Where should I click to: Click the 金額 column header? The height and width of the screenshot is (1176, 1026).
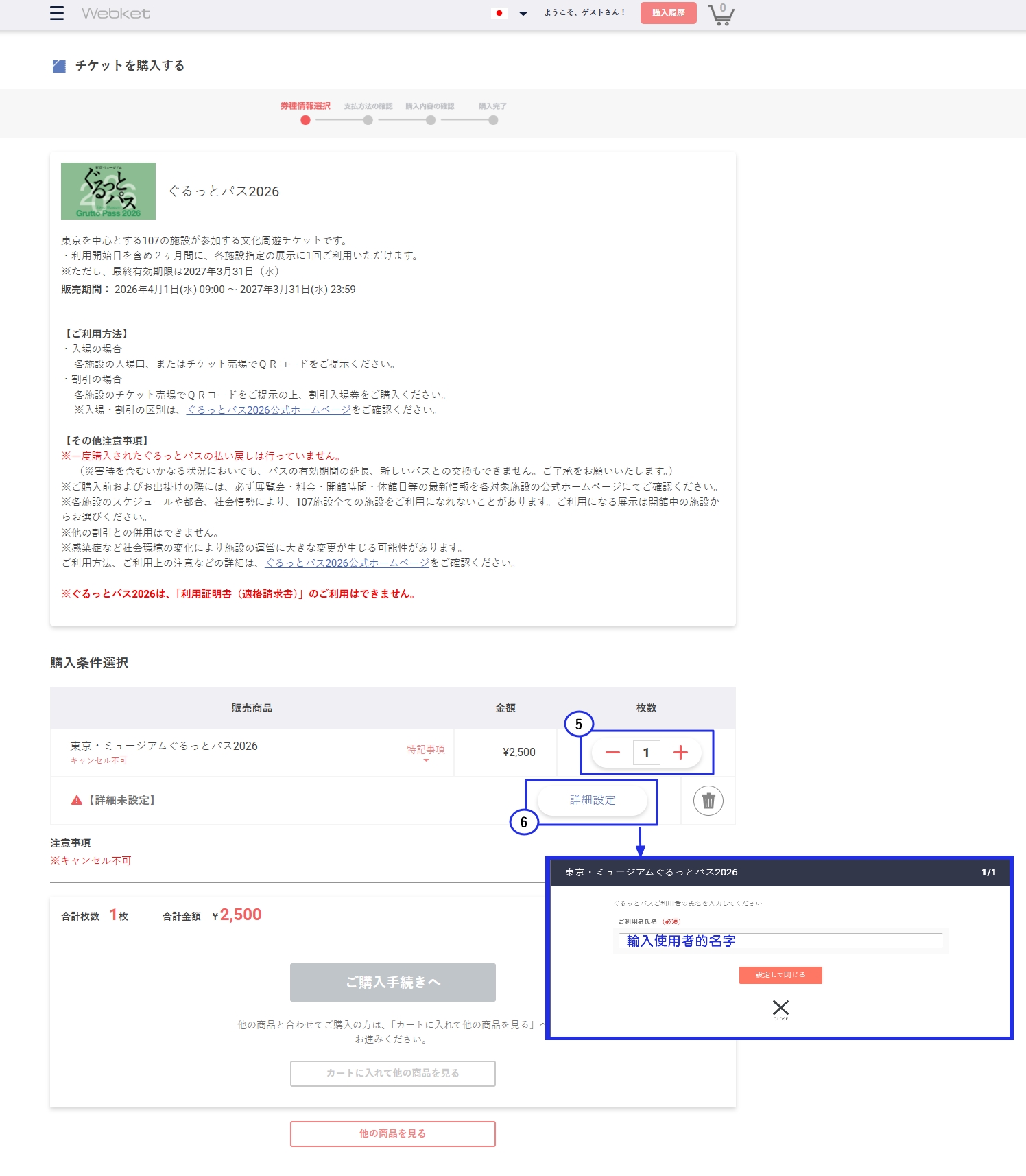505,708
